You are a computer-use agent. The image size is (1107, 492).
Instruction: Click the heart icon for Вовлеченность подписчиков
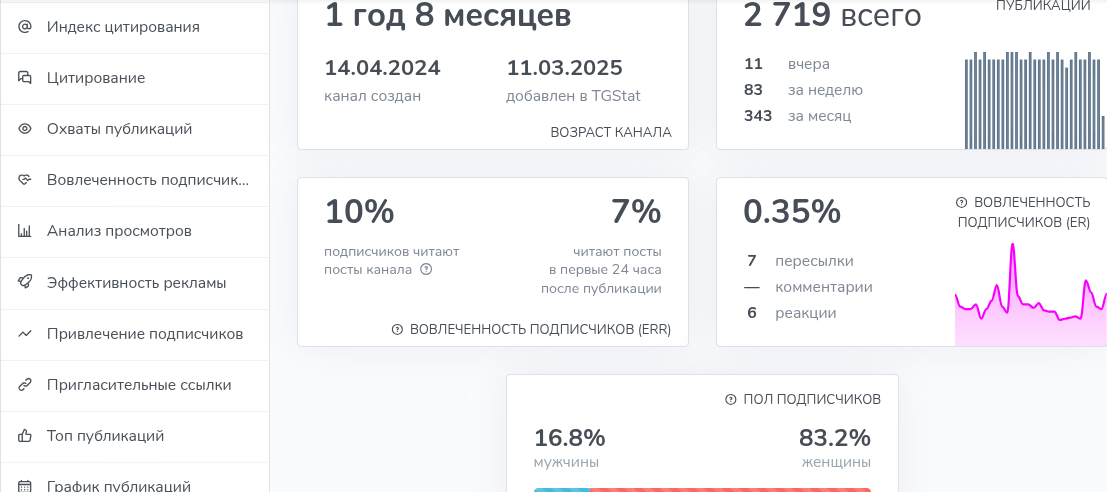25,180
